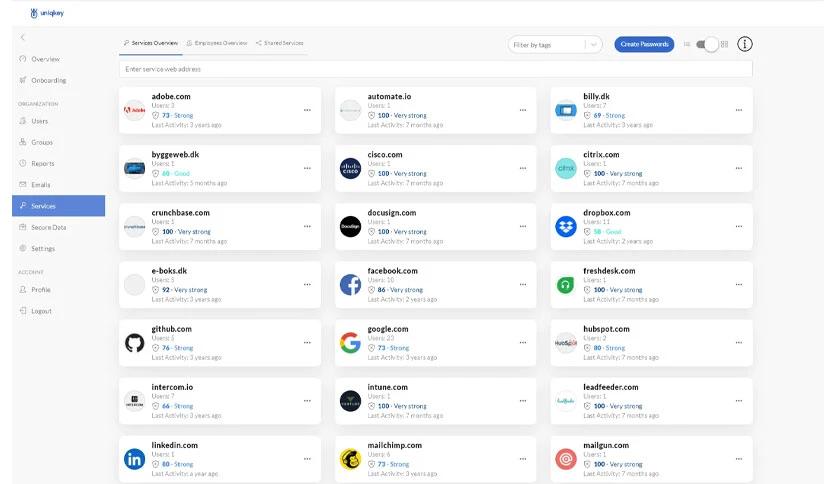
Task: Focus the Enter service web address field
Action: pos(436,69)
